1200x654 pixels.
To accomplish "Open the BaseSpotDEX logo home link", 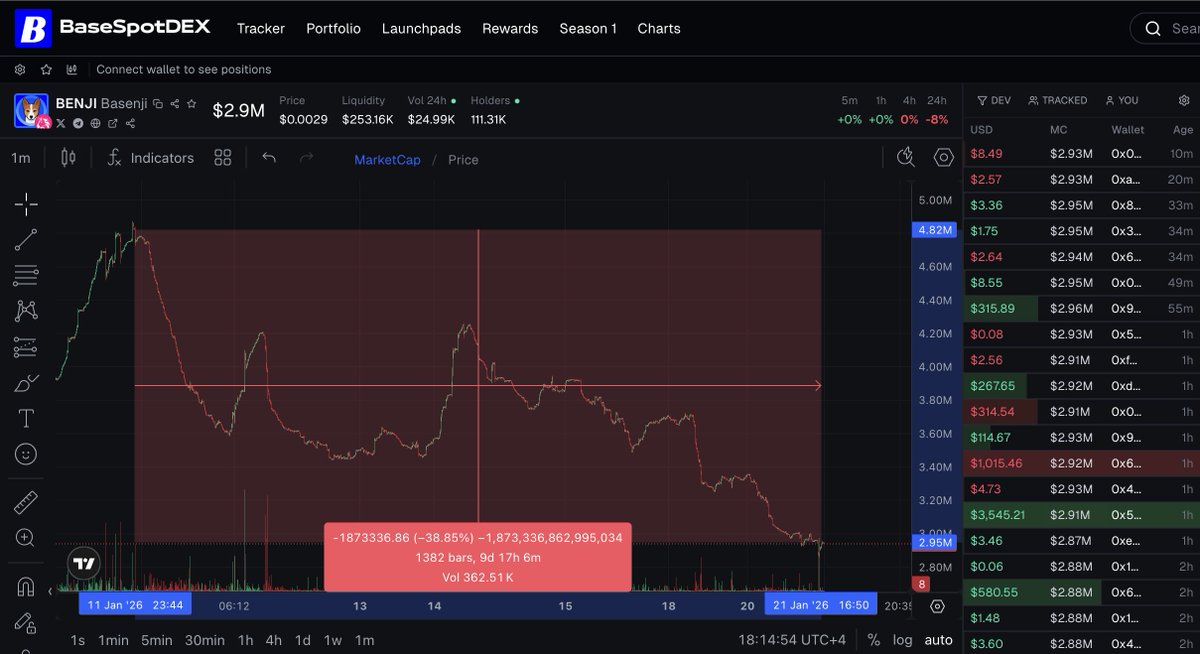I will click(x=112, y=28).
